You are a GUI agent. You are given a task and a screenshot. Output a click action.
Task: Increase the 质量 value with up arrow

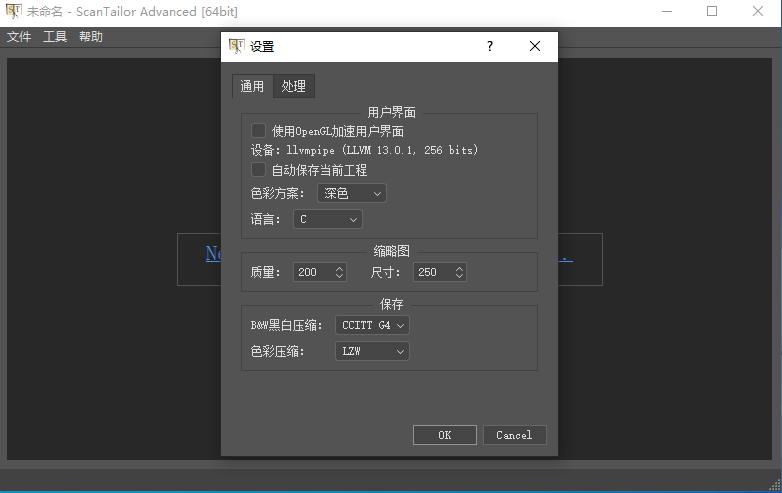pyautogui.click(x=340, y=268)
